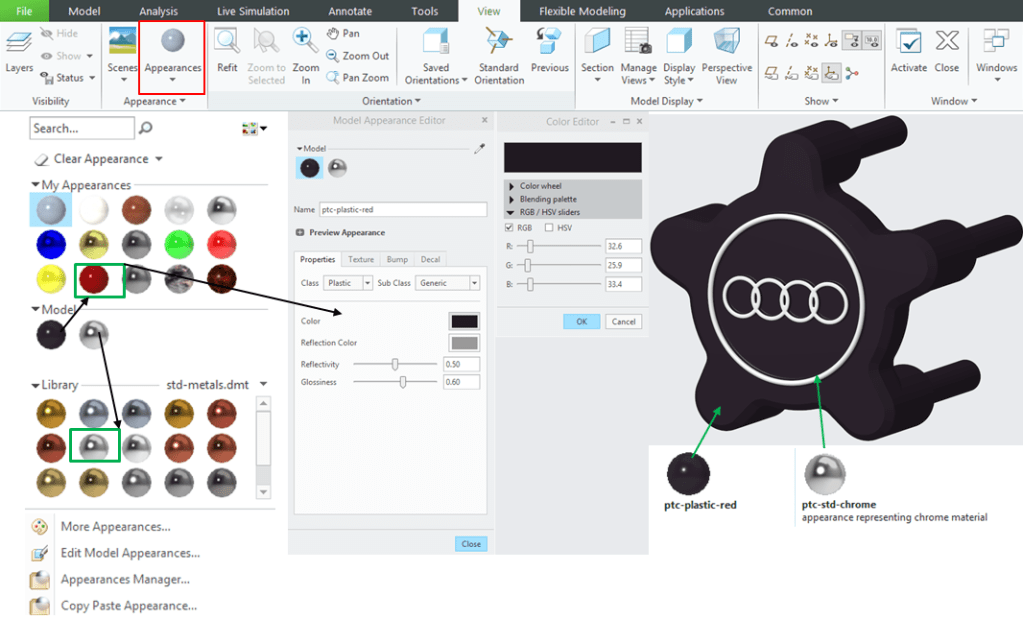Open the Class dropdown set to Plastic
Viewport: 1023px width, 619px height.
(x=347, y=283)
